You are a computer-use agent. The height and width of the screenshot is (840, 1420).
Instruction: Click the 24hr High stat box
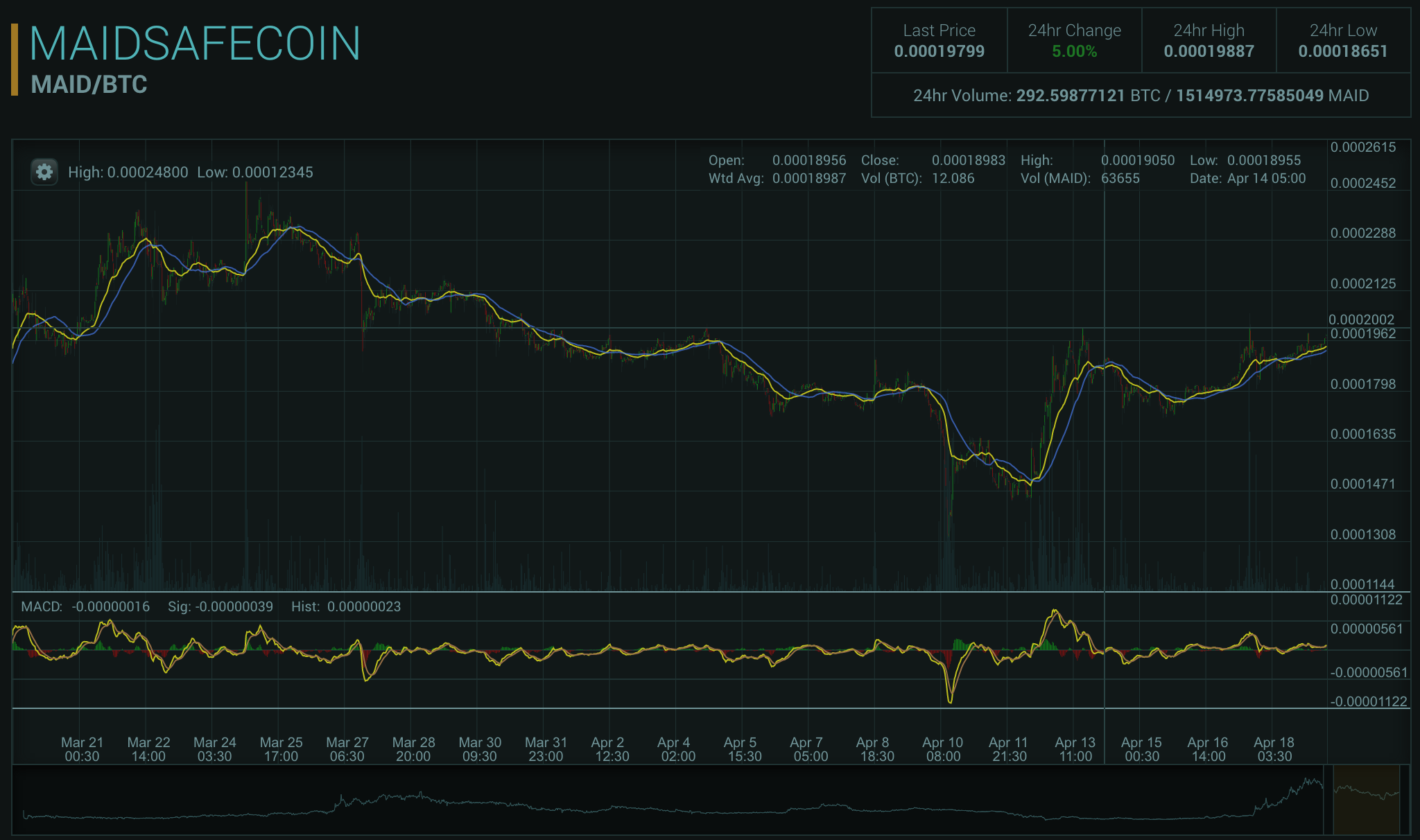coord(1209,40)
